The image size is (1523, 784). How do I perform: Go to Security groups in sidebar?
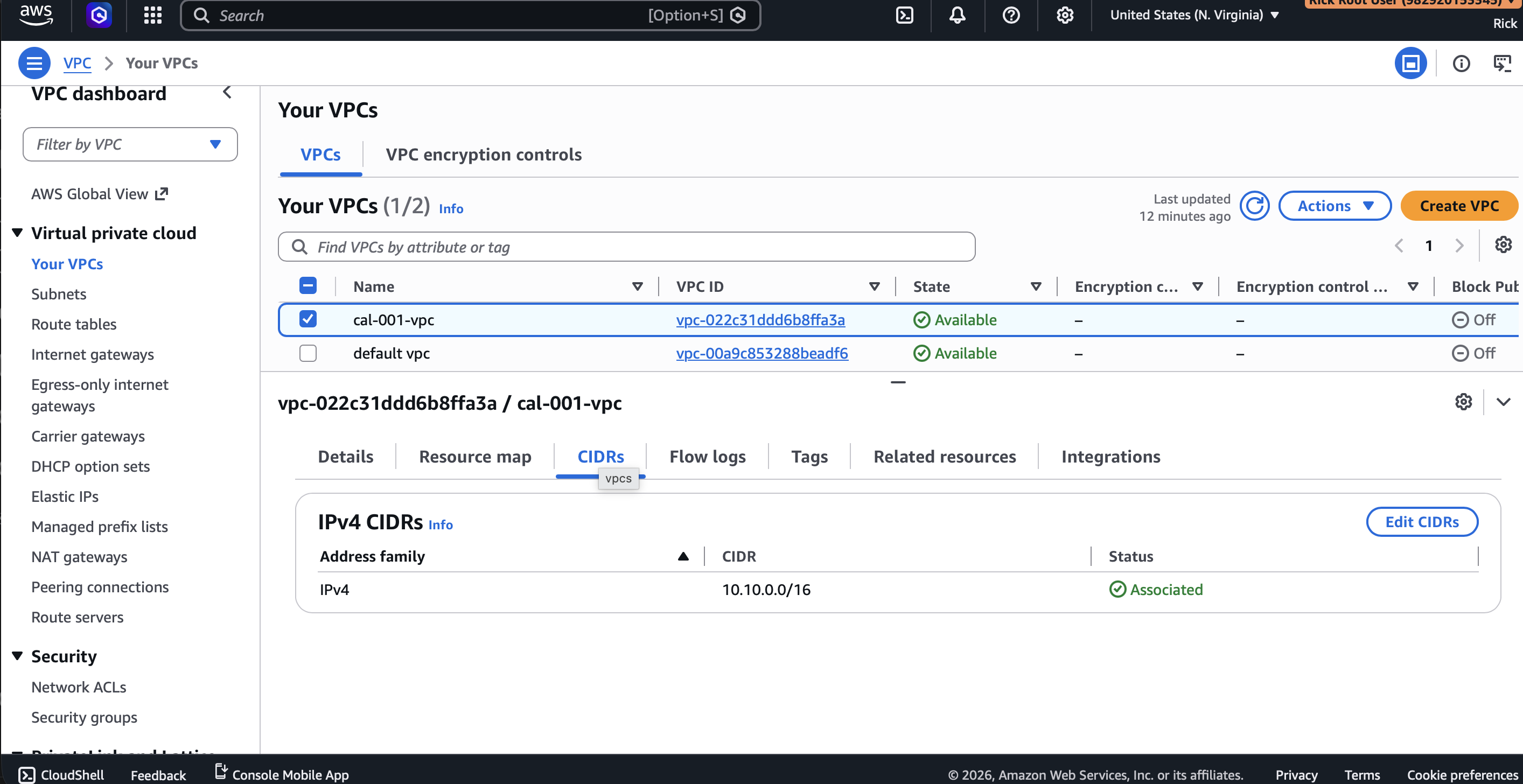pos(84,717)
